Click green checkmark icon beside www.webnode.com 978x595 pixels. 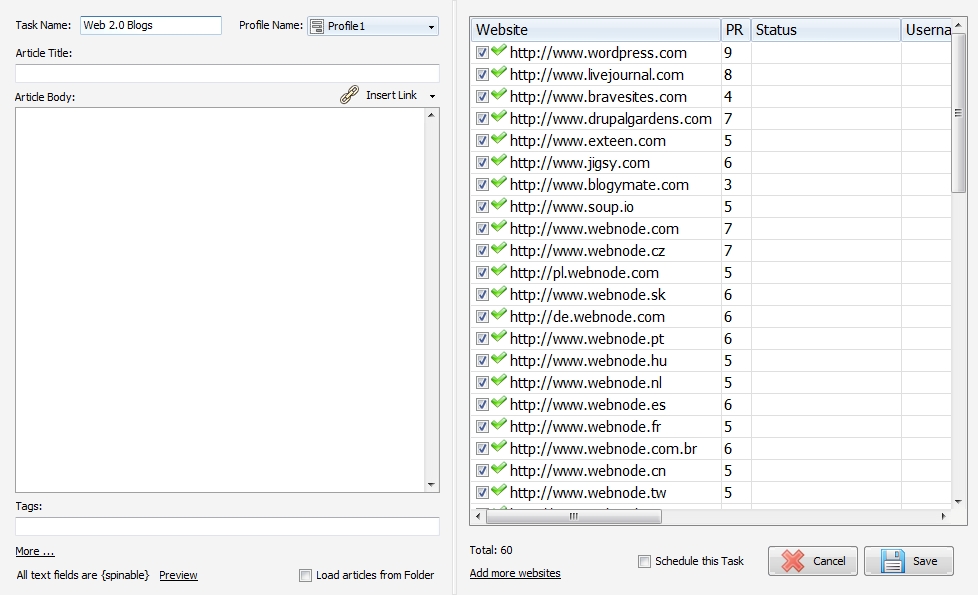(x=498, y=226)
